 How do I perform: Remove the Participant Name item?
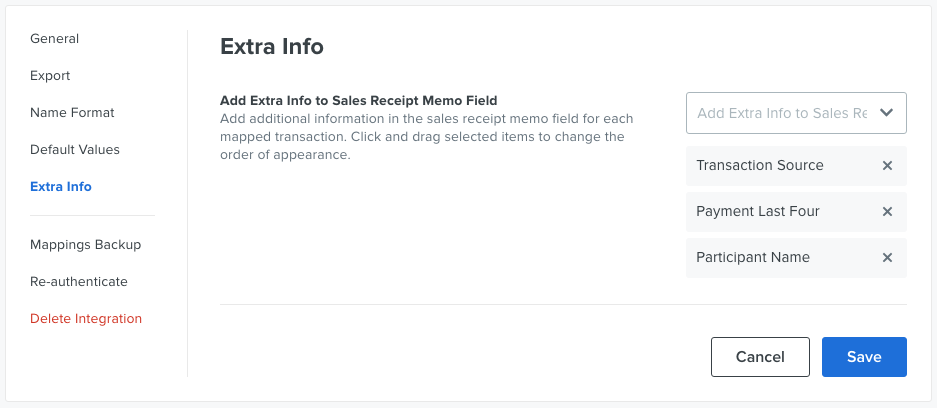(x=887, y=257)
